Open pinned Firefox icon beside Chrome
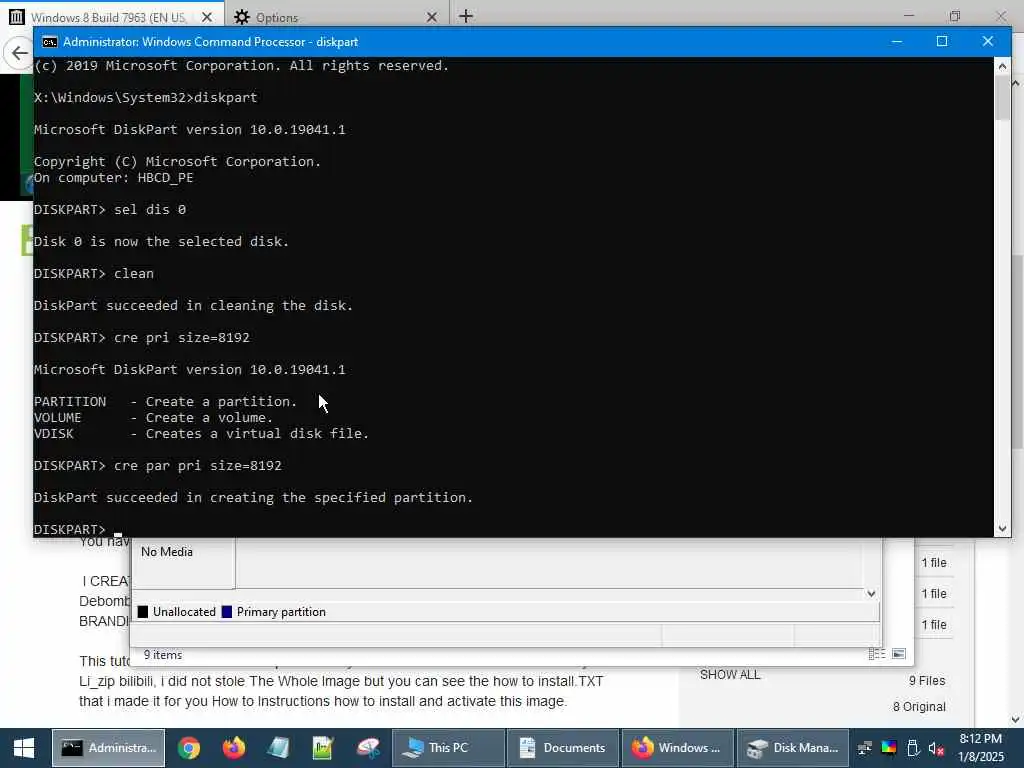 pos(233,748)
